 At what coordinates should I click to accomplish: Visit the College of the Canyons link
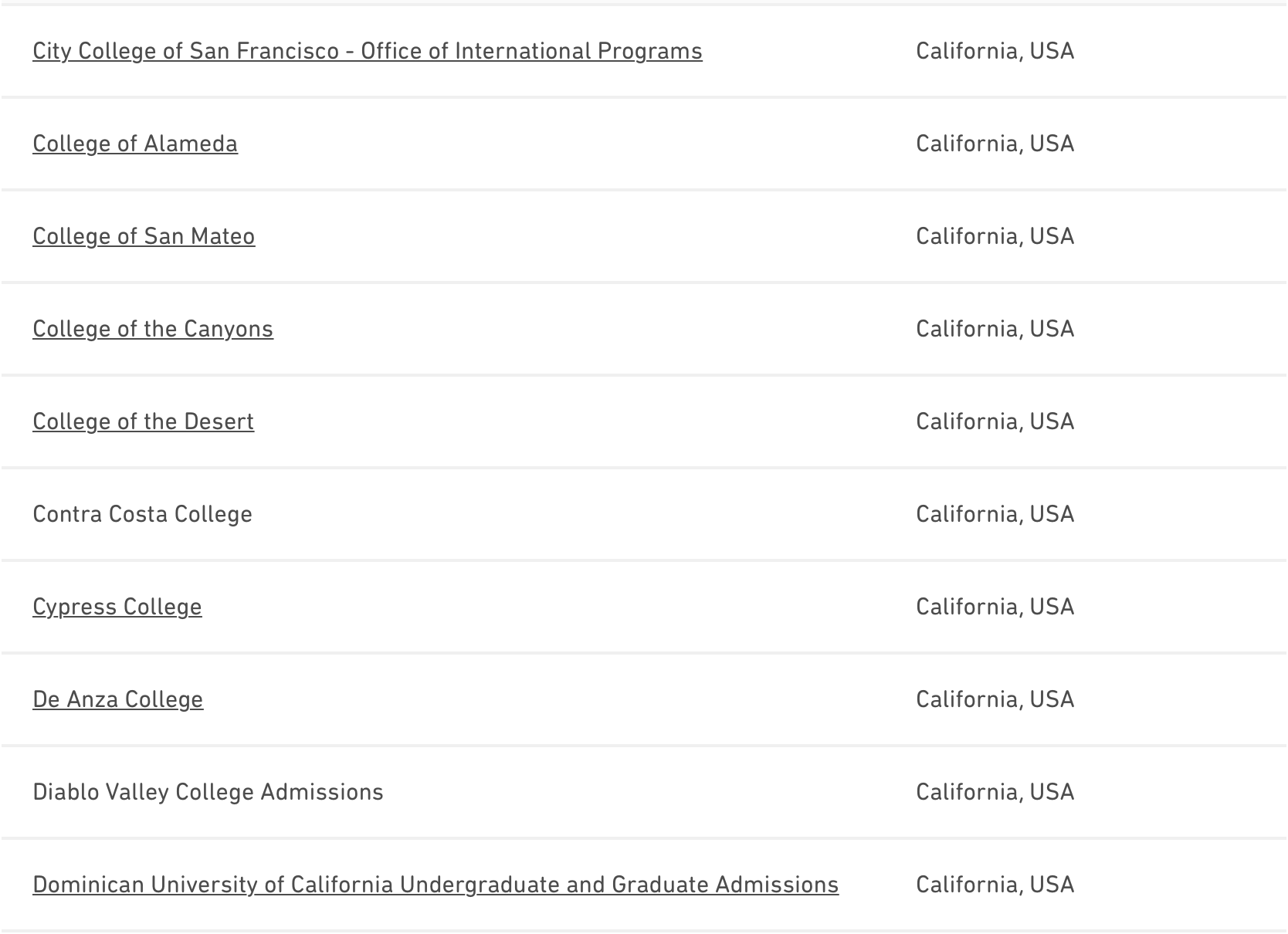[153, 329]
